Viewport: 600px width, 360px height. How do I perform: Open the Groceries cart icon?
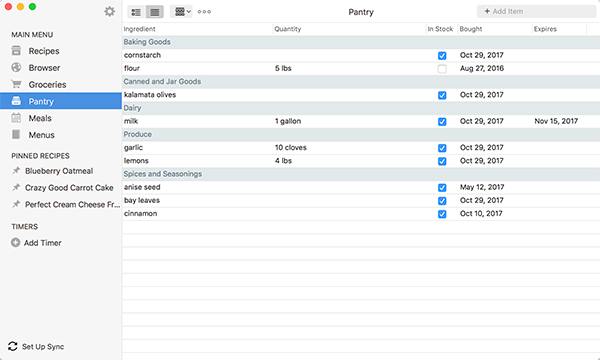coord(16,84)
